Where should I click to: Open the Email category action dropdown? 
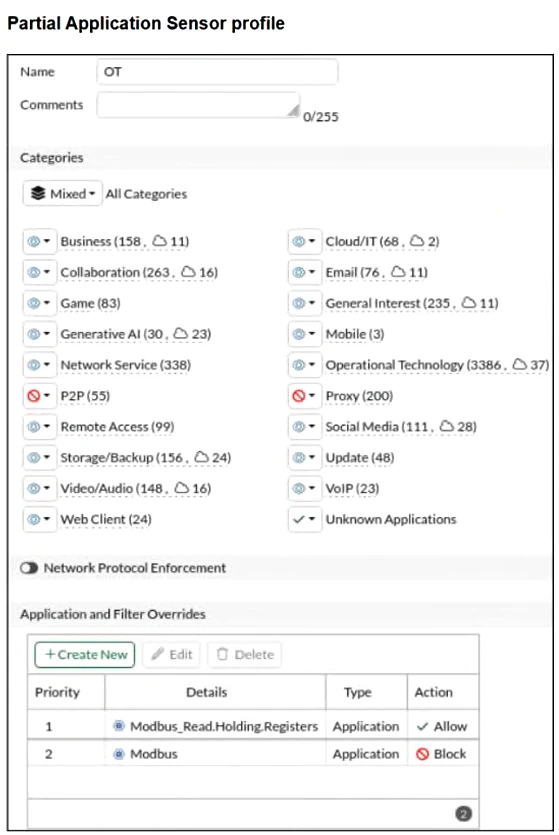coord(305,272)
